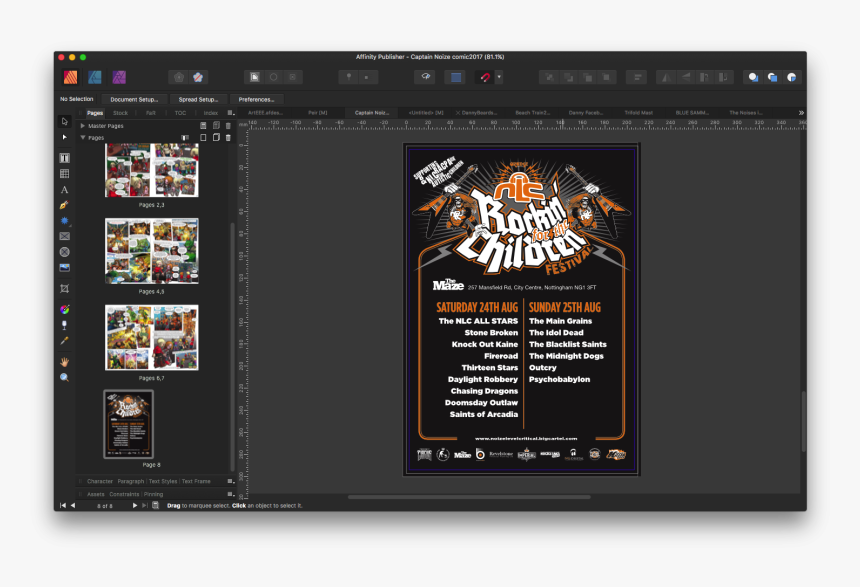Viewport: 860px width, 587px height.
Task: Click the Preflight document icon in status bar
Action: (x=155, y=505)
